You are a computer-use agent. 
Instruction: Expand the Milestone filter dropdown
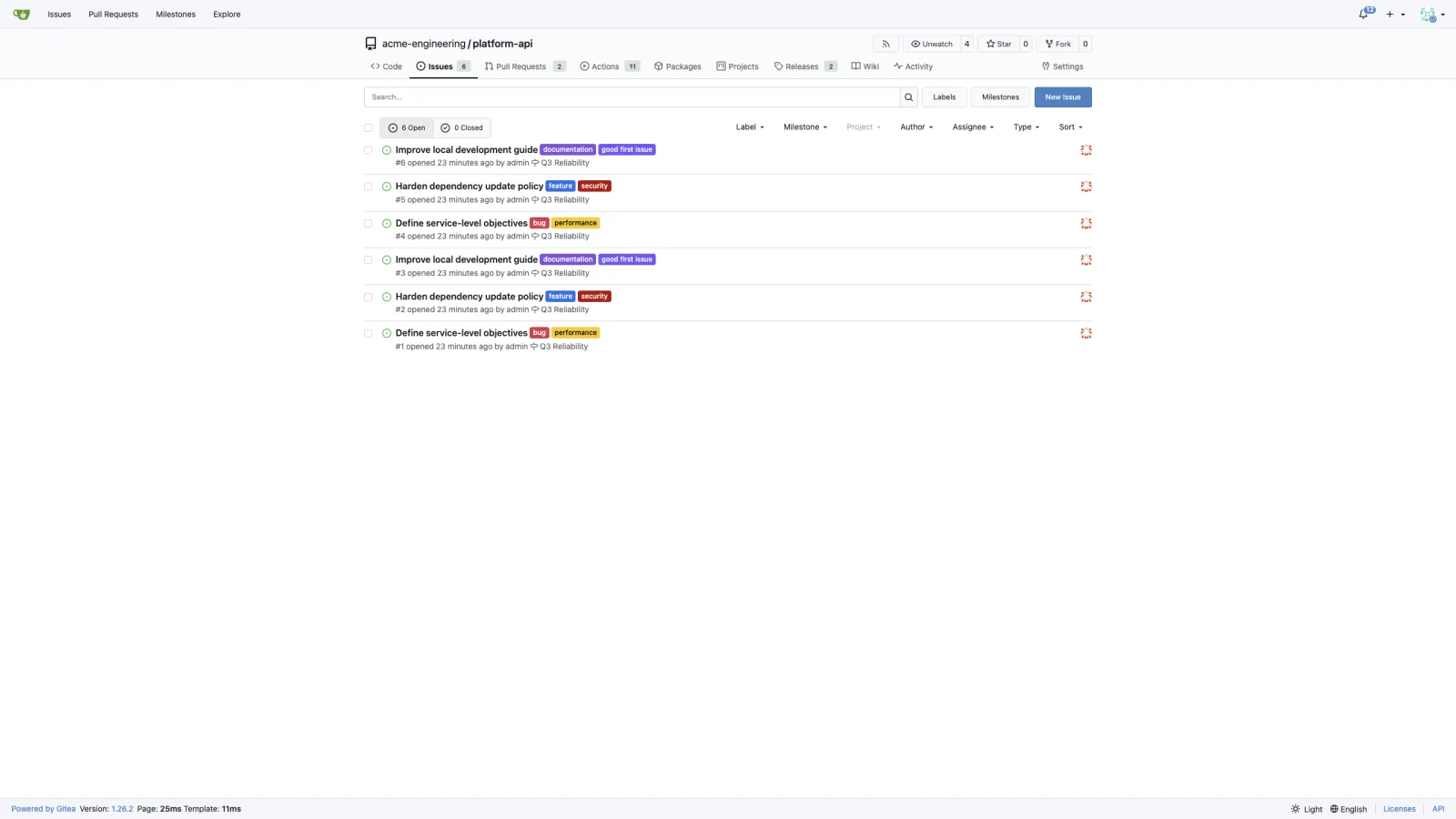[x=805, y=127]
